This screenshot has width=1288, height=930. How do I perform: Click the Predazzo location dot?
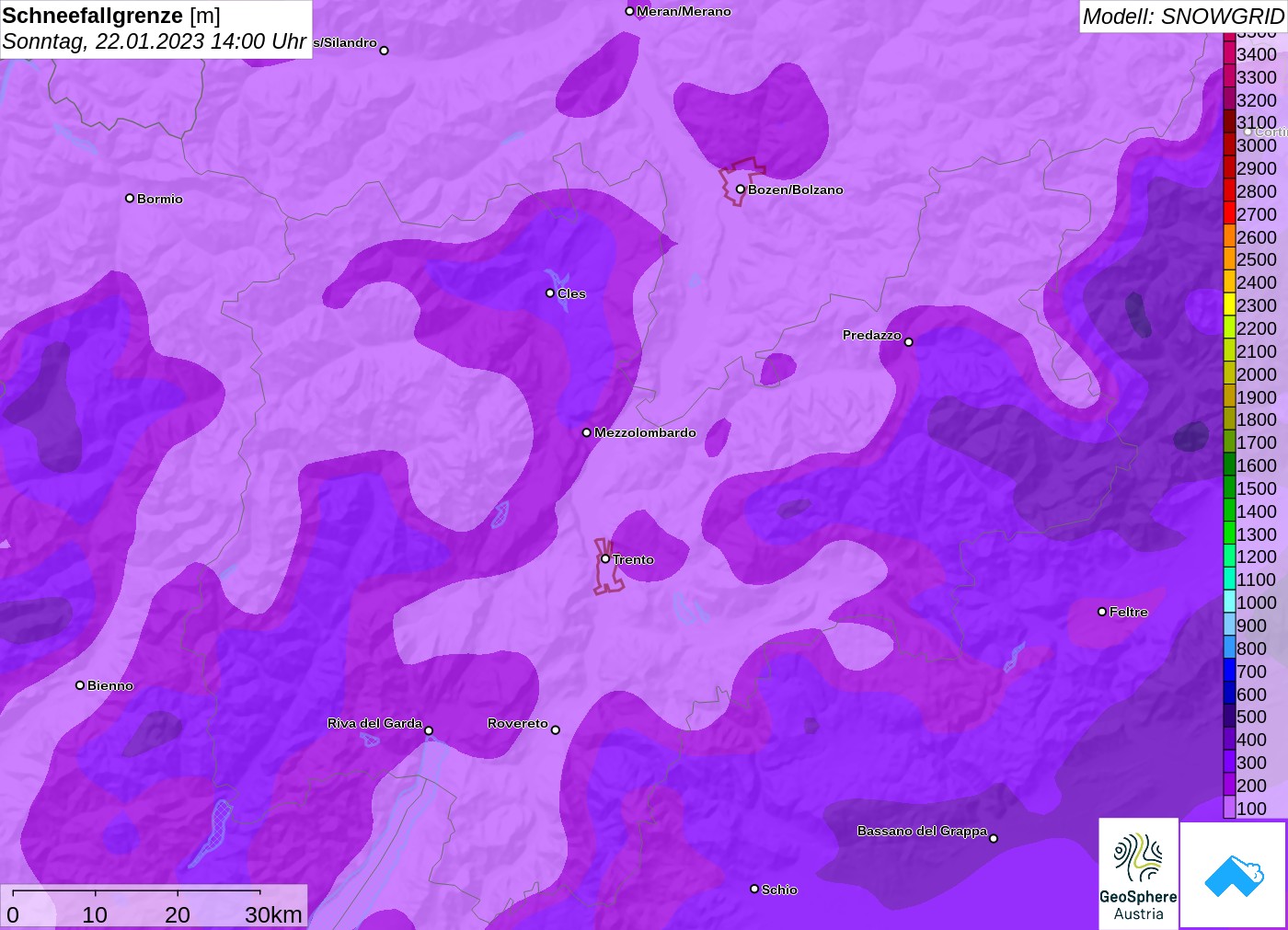(x=909, y=342)
